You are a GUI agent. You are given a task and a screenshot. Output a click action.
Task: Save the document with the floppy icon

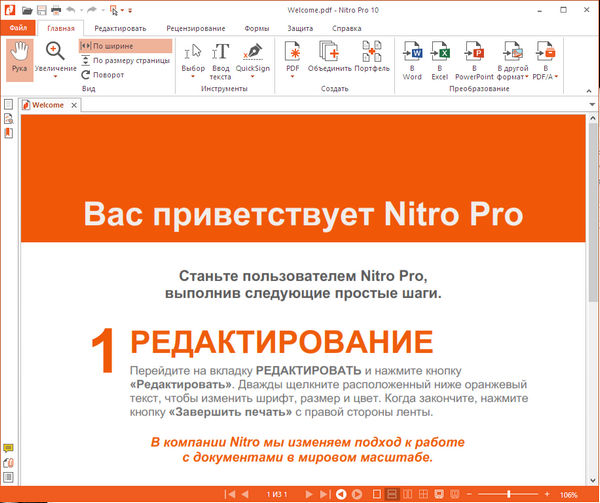pos(41,10)
